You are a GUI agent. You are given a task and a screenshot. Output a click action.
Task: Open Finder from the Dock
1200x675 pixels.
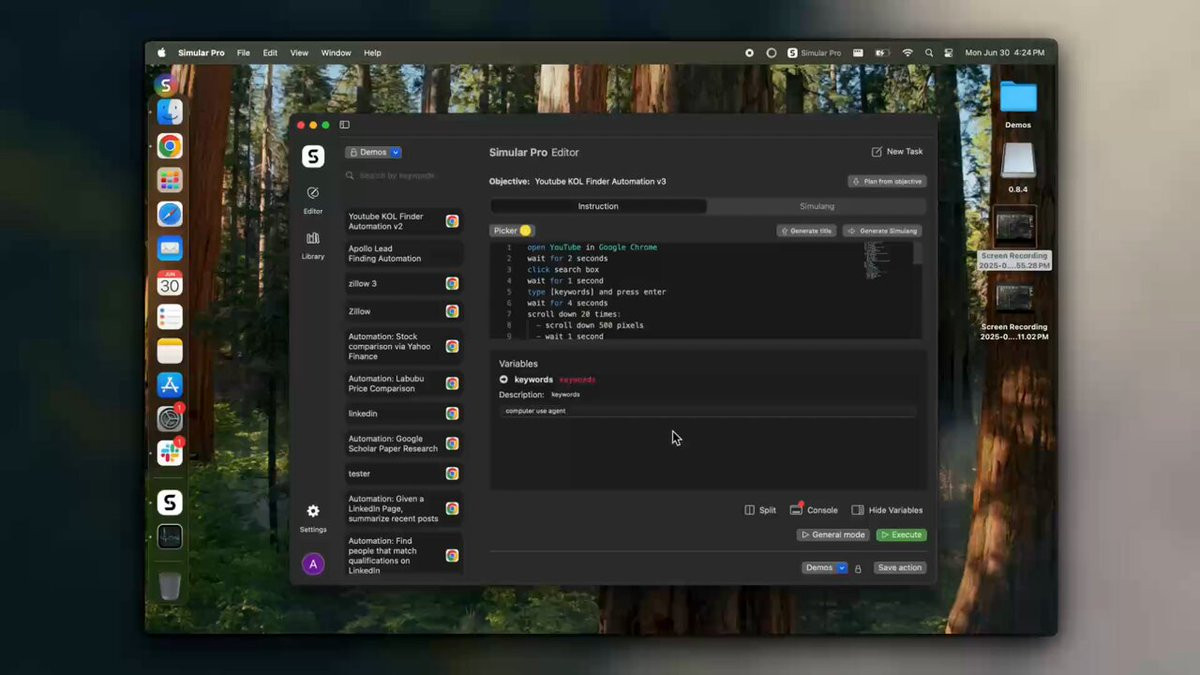coord(170,112)
